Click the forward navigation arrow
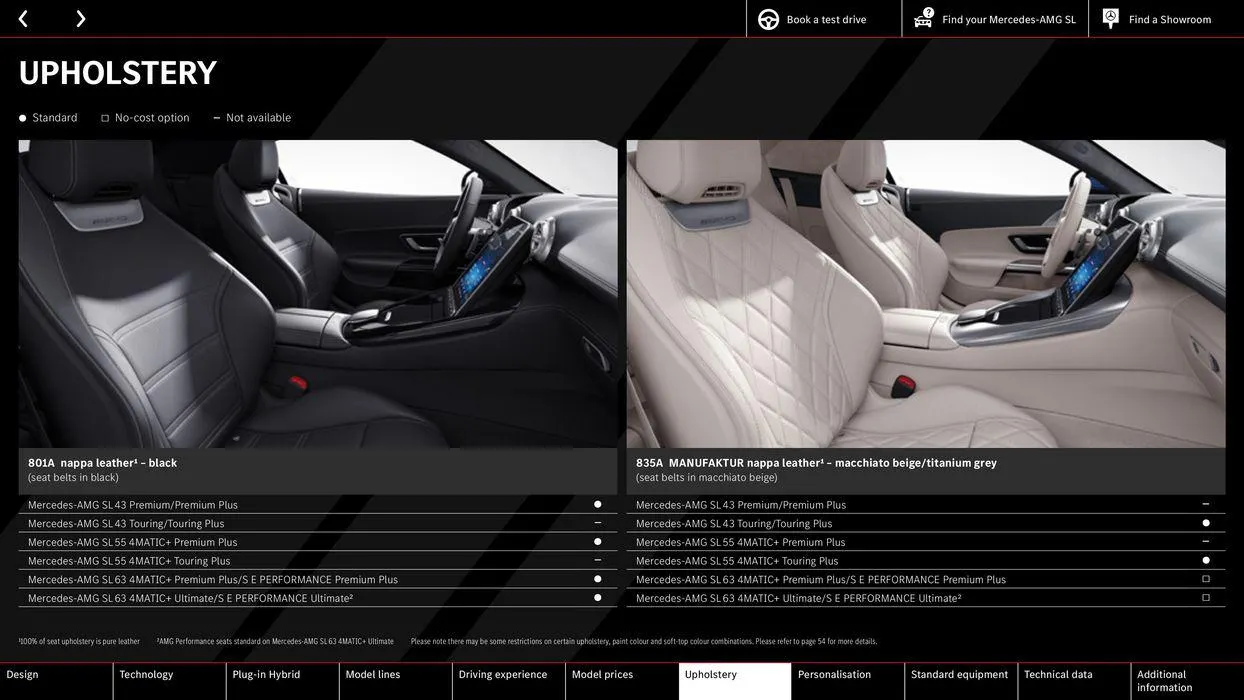 (x=80, y=16)
